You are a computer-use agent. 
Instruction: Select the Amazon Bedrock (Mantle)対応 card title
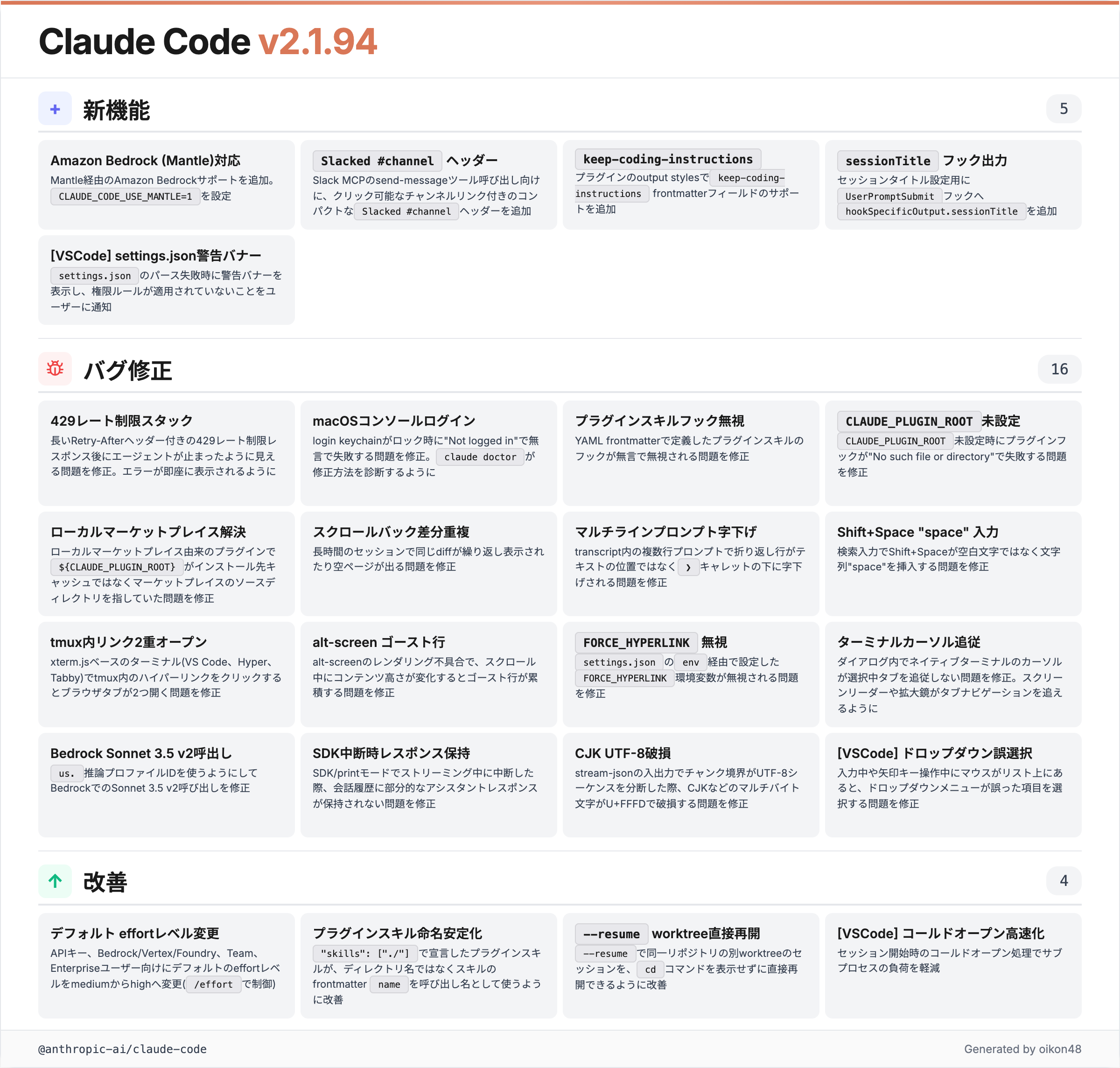(145, 161)
